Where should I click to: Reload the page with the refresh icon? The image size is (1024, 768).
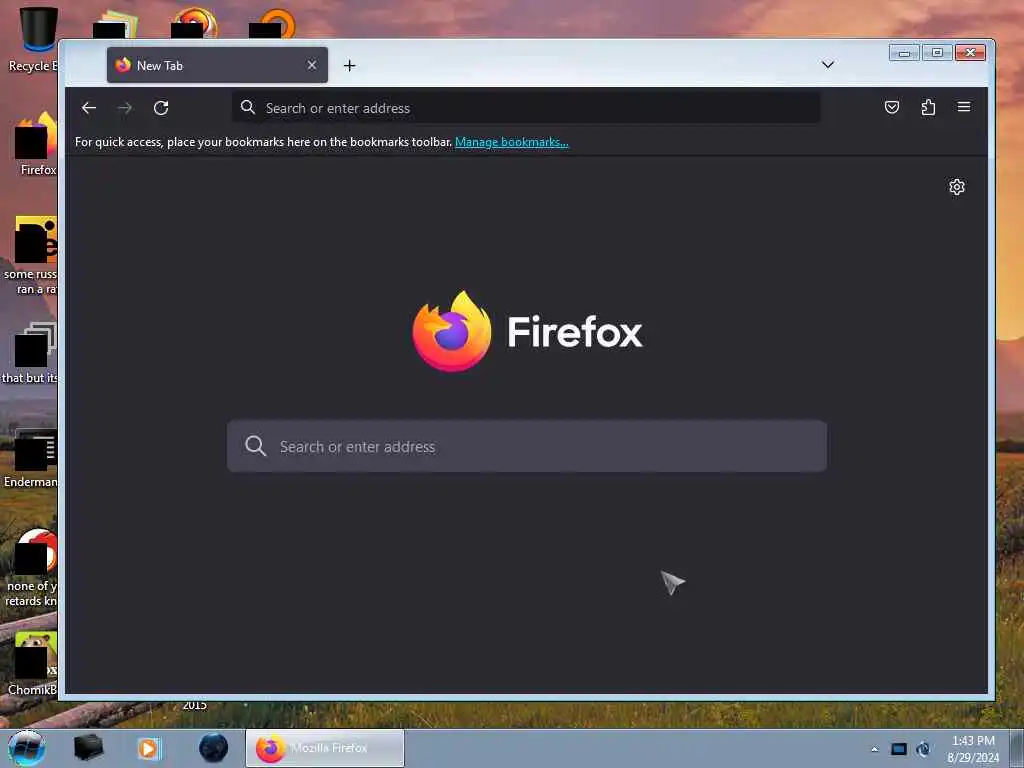tap(161, 108)
